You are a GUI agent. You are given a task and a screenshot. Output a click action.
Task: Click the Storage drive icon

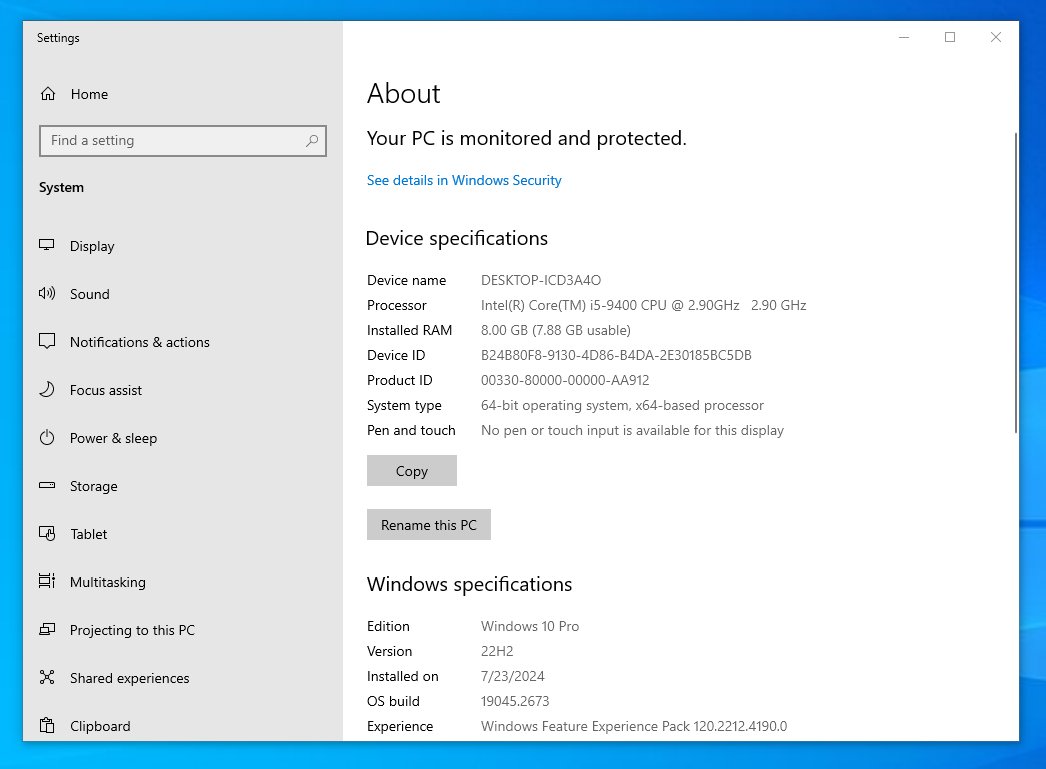click(47, 486)
